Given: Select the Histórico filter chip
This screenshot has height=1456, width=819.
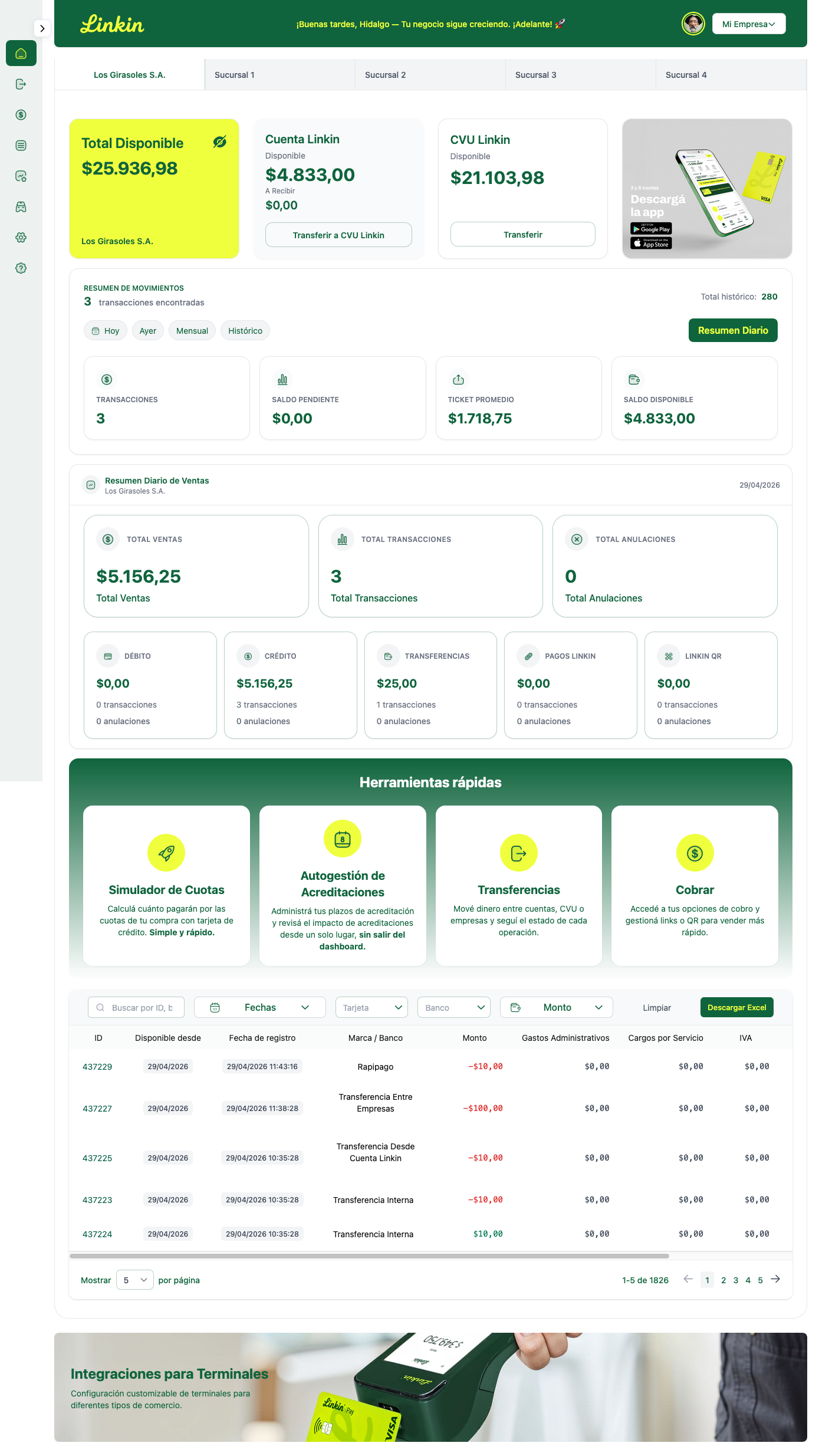Looking at the screenshot, I should [245, 331].
